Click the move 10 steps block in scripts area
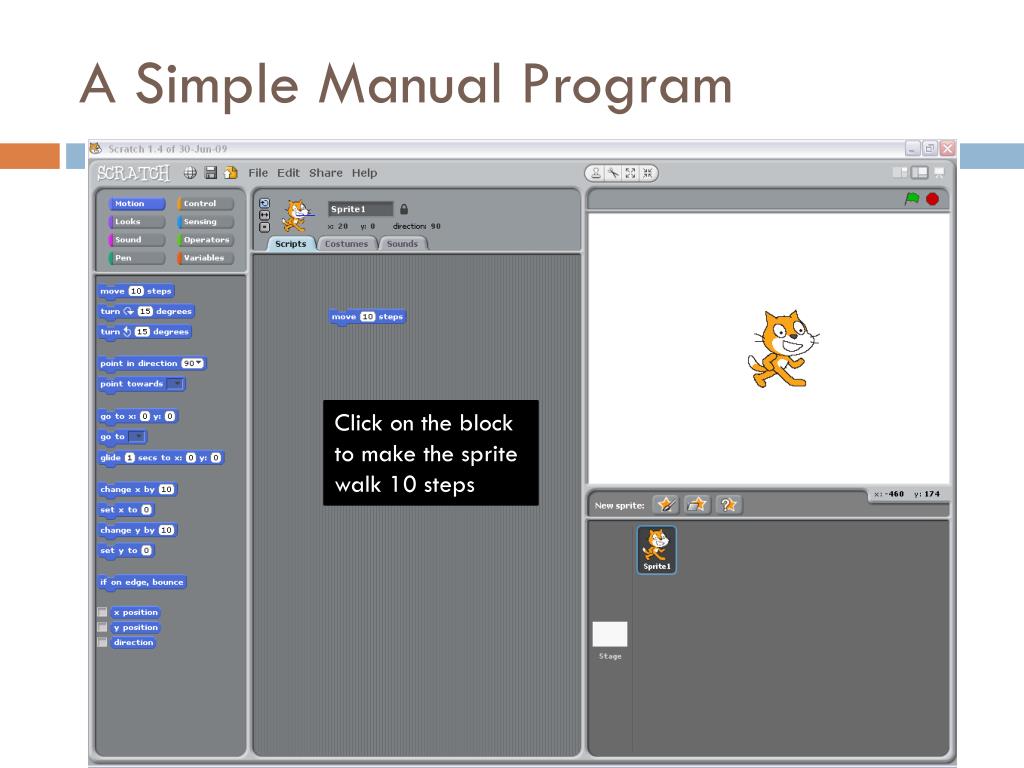This screenshot has width=1024, height=768. [x=367, y=317]
